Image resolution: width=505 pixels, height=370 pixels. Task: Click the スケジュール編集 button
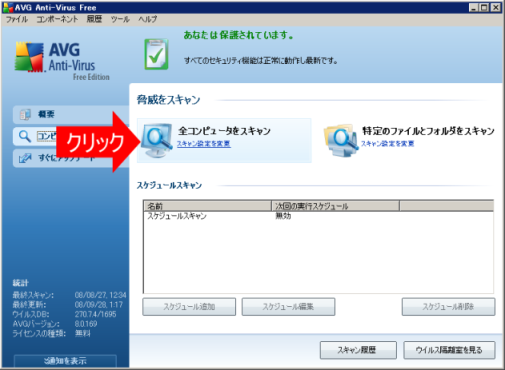pos(288,307)
